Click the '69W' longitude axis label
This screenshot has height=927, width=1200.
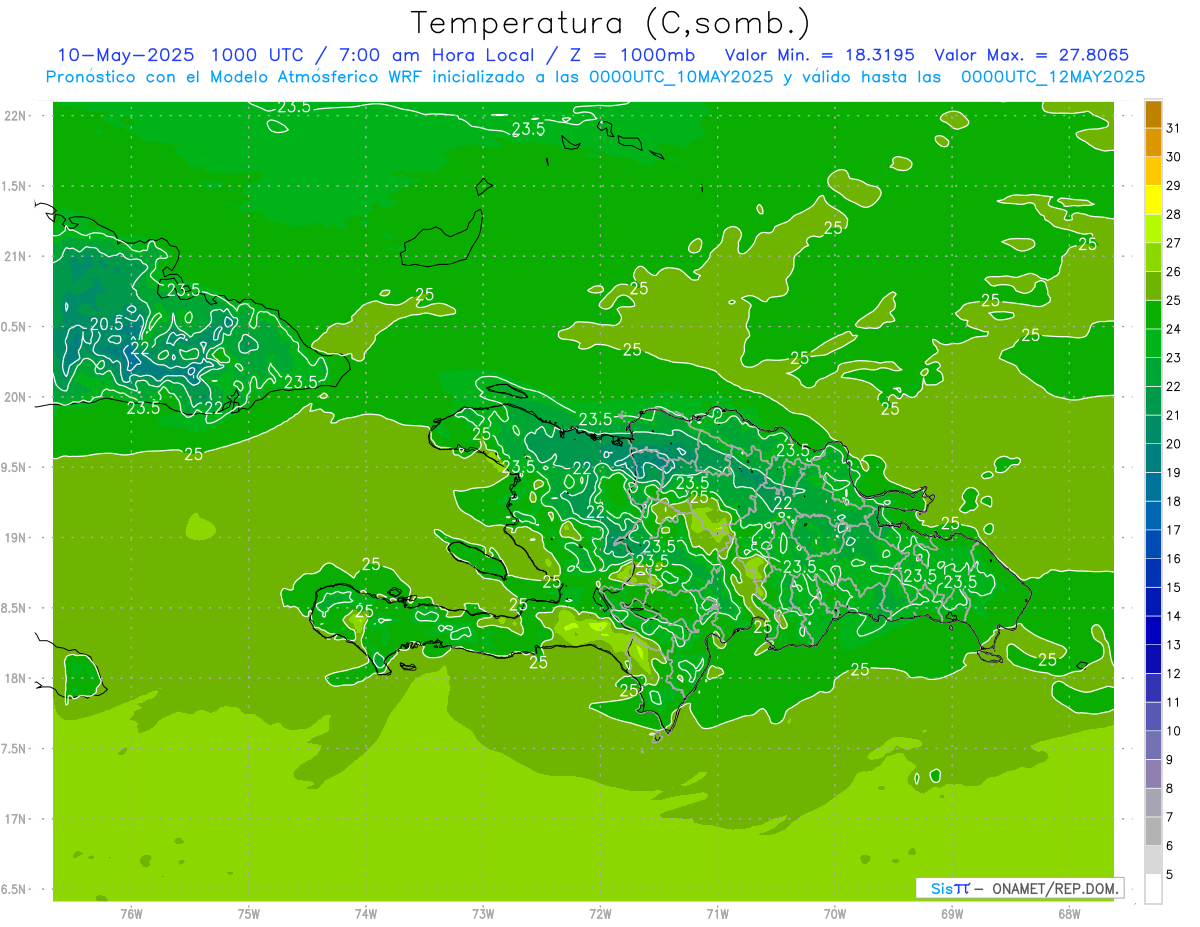point(952,913)
